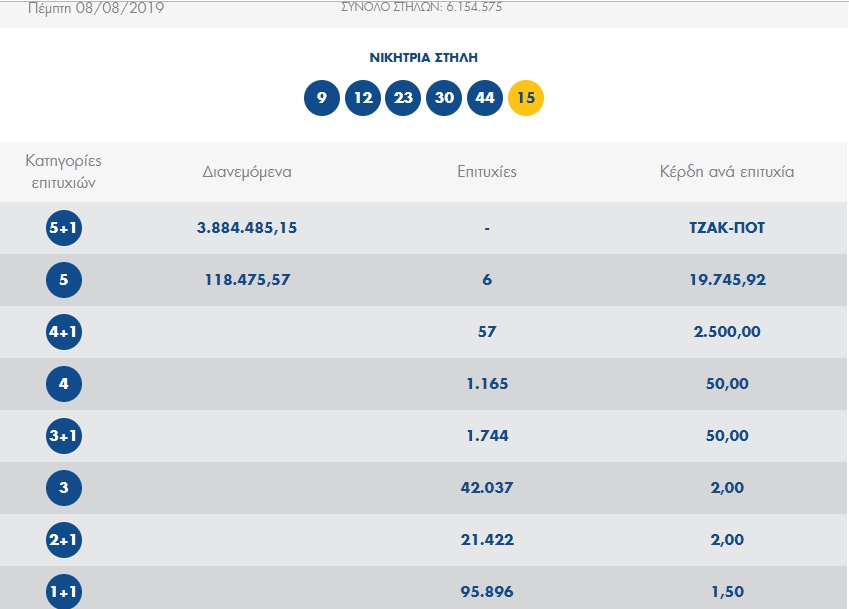Select the 3.884.485,15 distributed amount
The width and height of the screenshot is (849, 609).
247,228
